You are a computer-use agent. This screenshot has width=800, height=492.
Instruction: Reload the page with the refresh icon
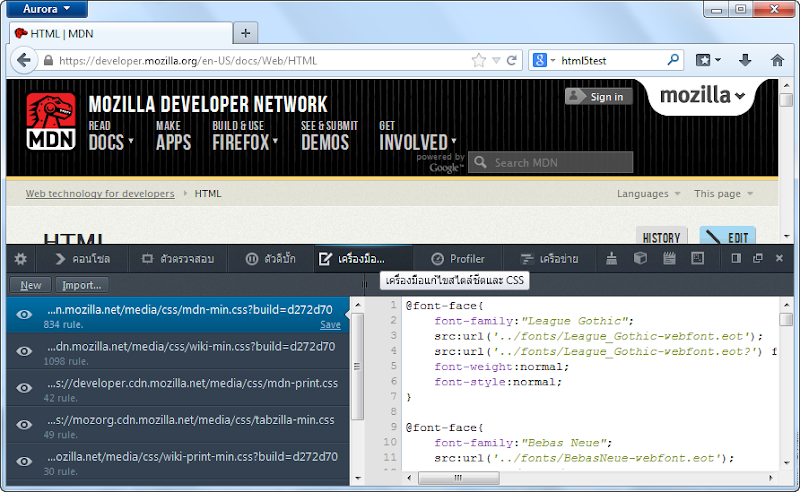512,61
